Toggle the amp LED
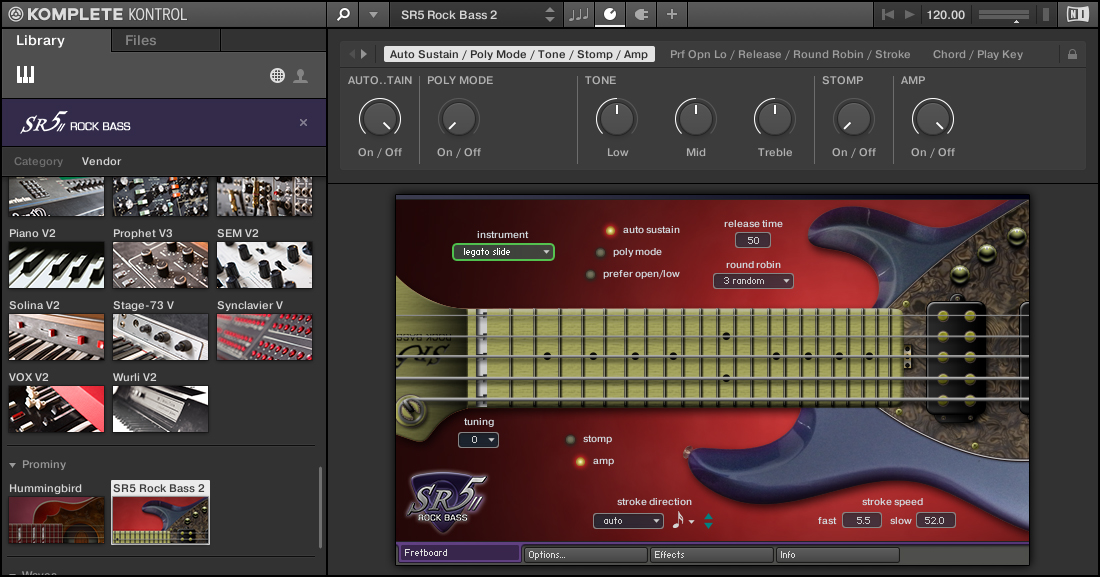Viewport: 1100px width, 577px height. click(580, 462)
